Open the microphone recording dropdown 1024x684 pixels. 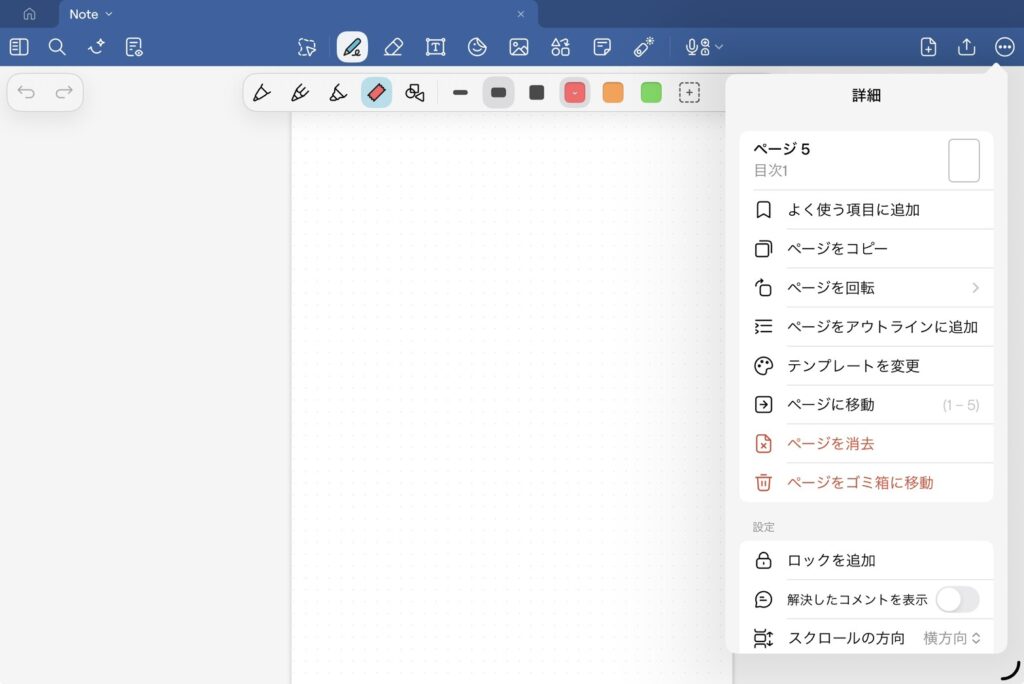703,47
